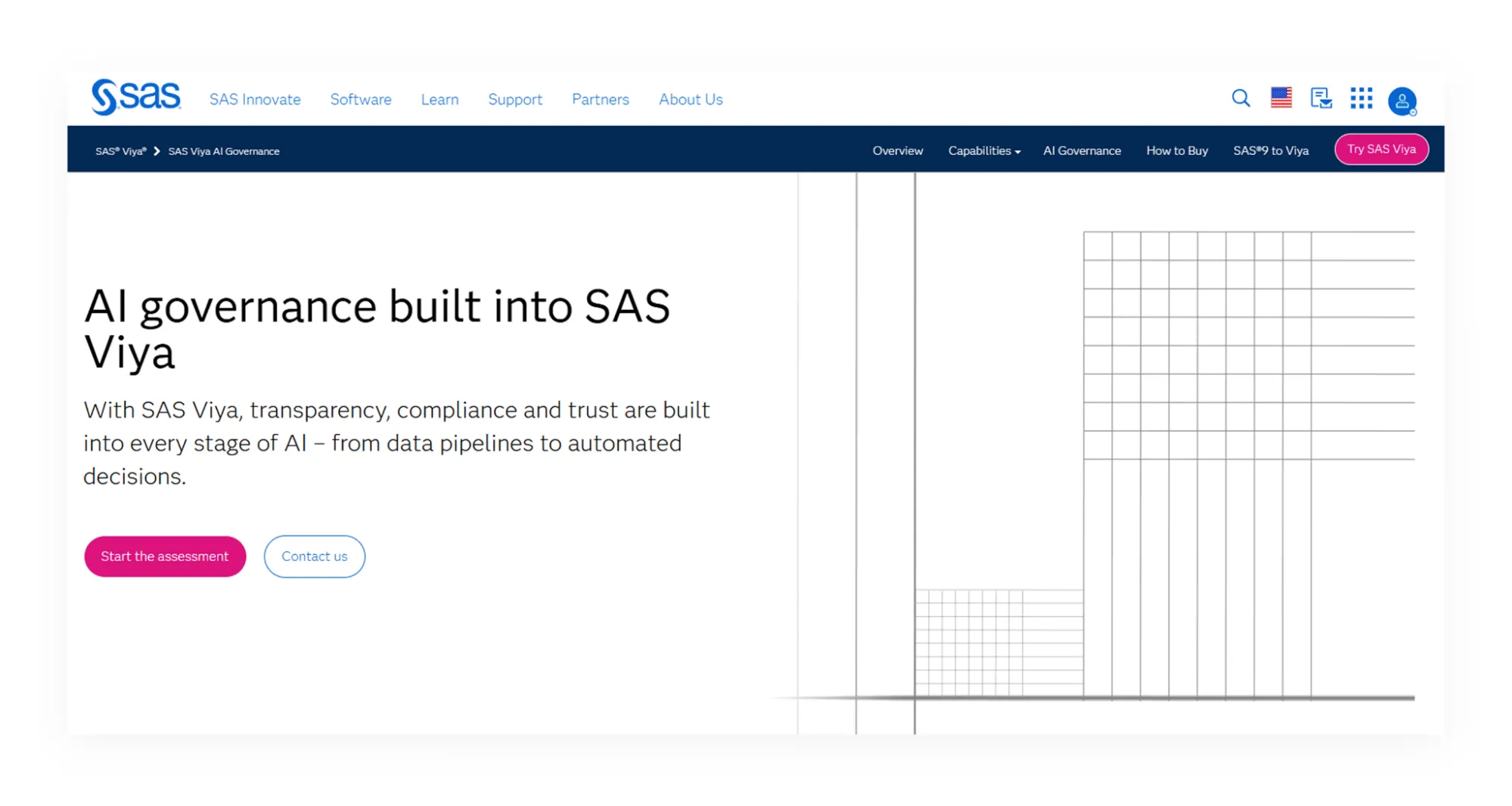This screenshot has height=806, width=1512.
Task: Open the About Us menu
Action: click(x=691, y=99)
